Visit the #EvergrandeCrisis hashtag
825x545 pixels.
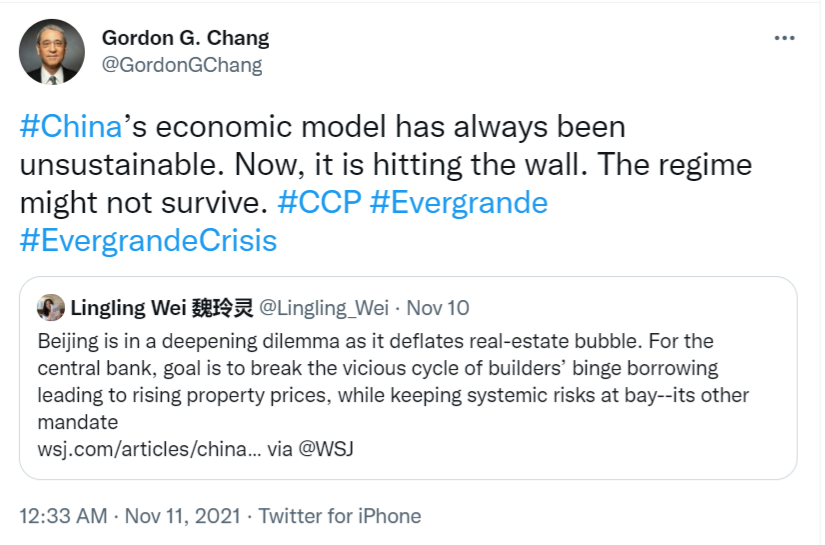pyautogui.click(x=148, y=240)
